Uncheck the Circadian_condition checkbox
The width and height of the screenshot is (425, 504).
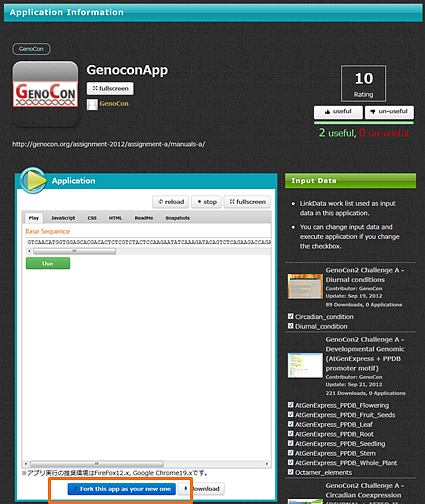click(x=291, y=316)
